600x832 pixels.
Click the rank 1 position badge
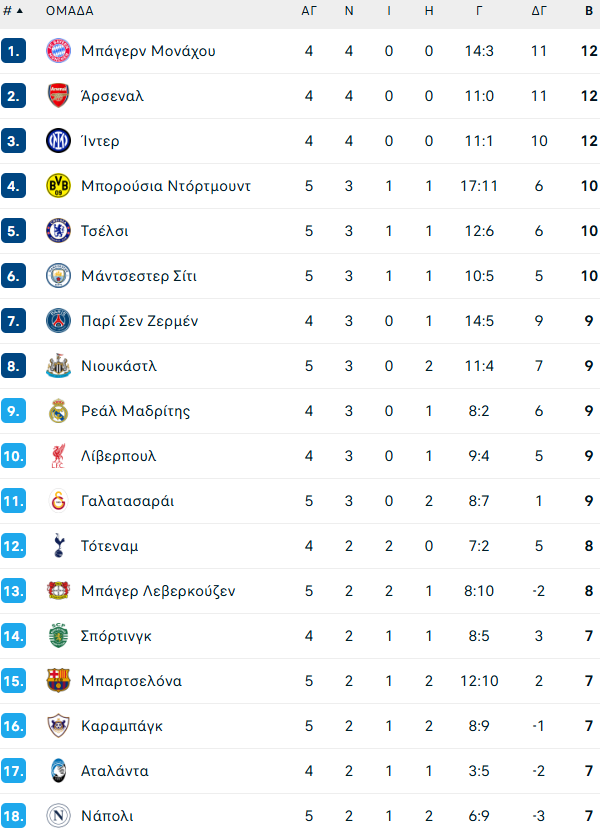(13, 51)
